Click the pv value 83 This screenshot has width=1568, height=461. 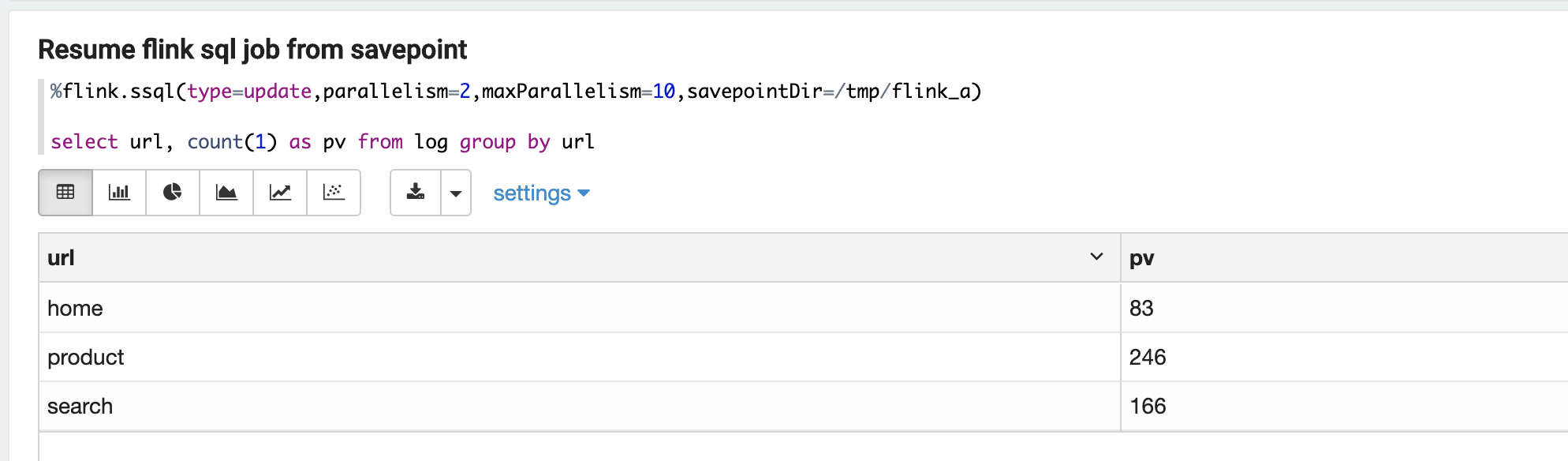(1141, 308)
